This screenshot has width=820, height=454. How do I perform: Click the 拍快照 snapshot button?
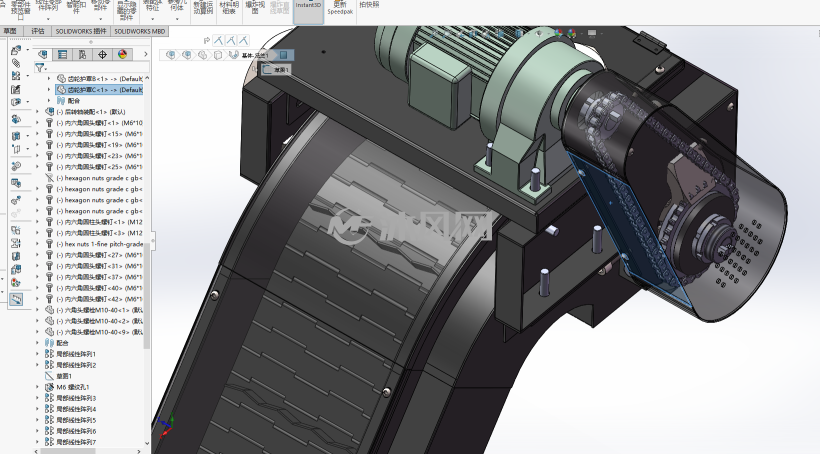click(x=369, y=5)
